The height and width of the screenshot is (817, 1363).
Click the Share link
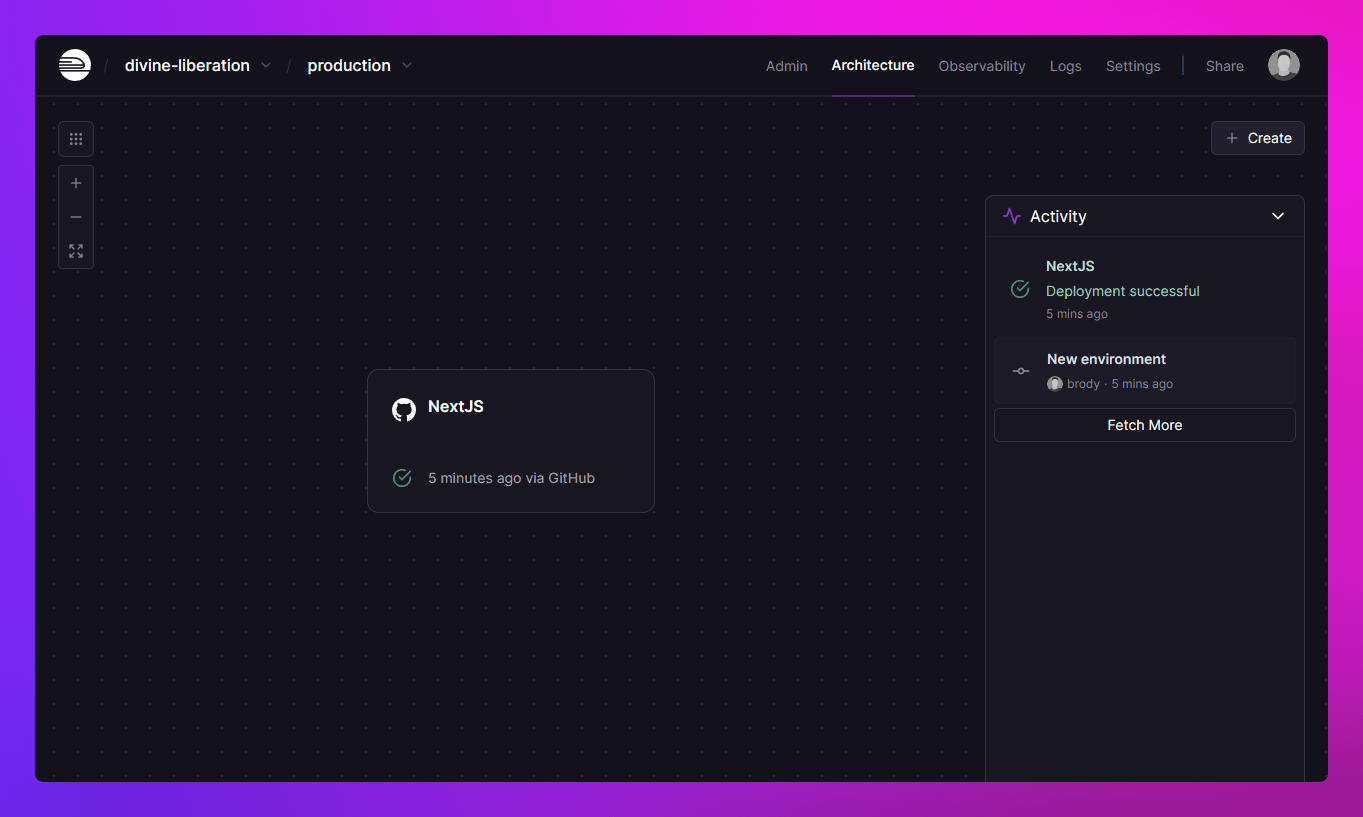point(1225,66)
